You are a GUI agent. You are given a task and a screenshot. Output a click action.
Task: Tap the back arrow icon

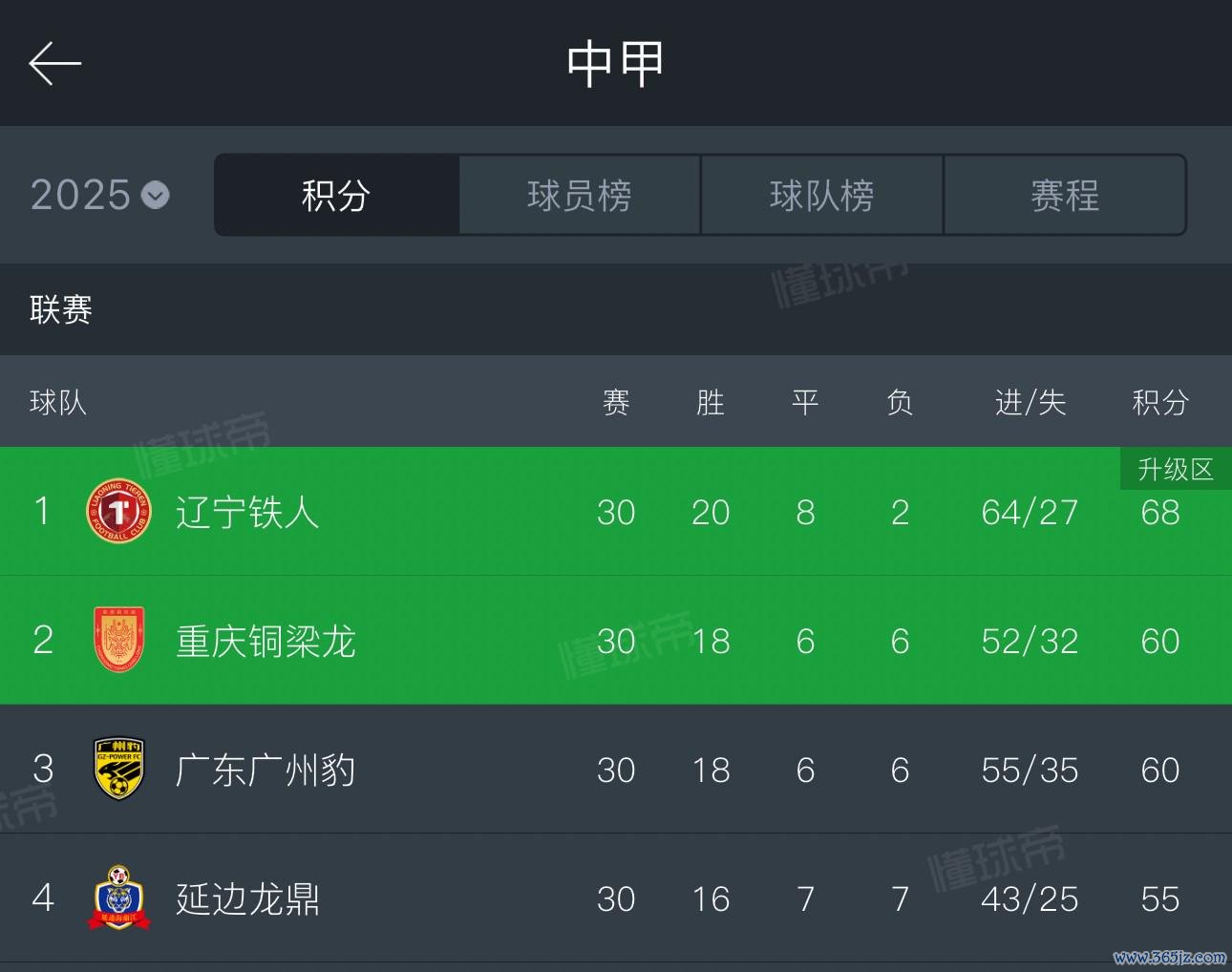(54, 64)
